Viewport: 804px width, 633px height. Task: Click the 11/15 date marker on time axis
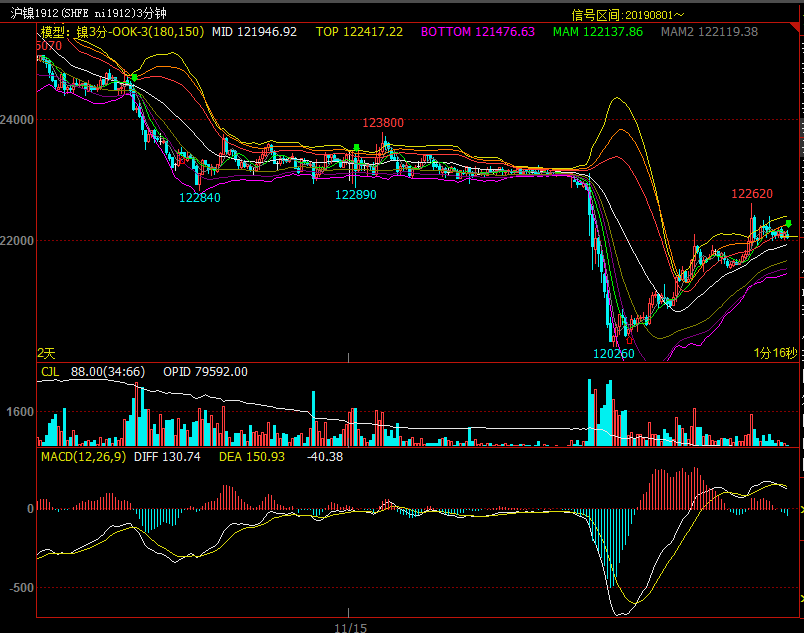coord(350,626)
